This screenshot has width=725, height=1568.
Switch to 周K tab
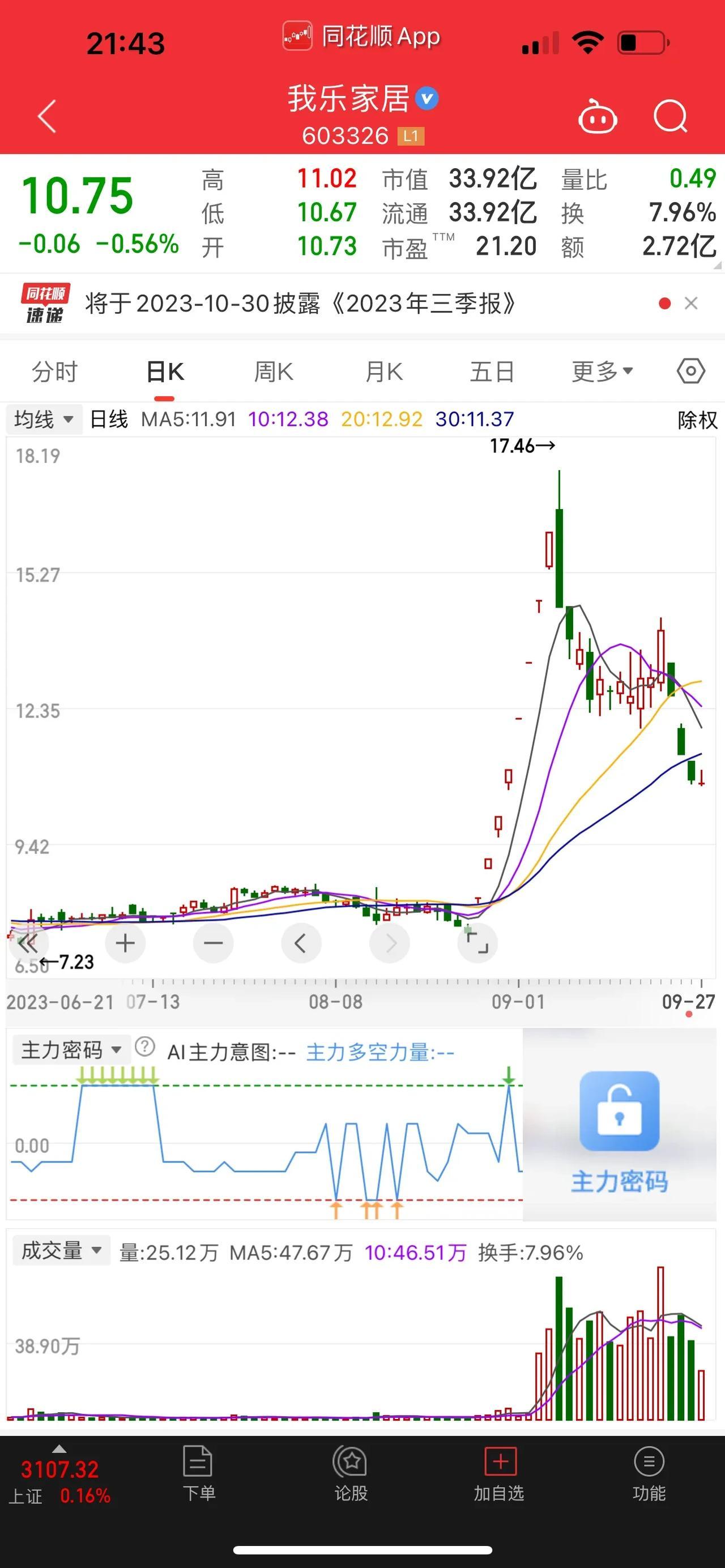(274, 371)
